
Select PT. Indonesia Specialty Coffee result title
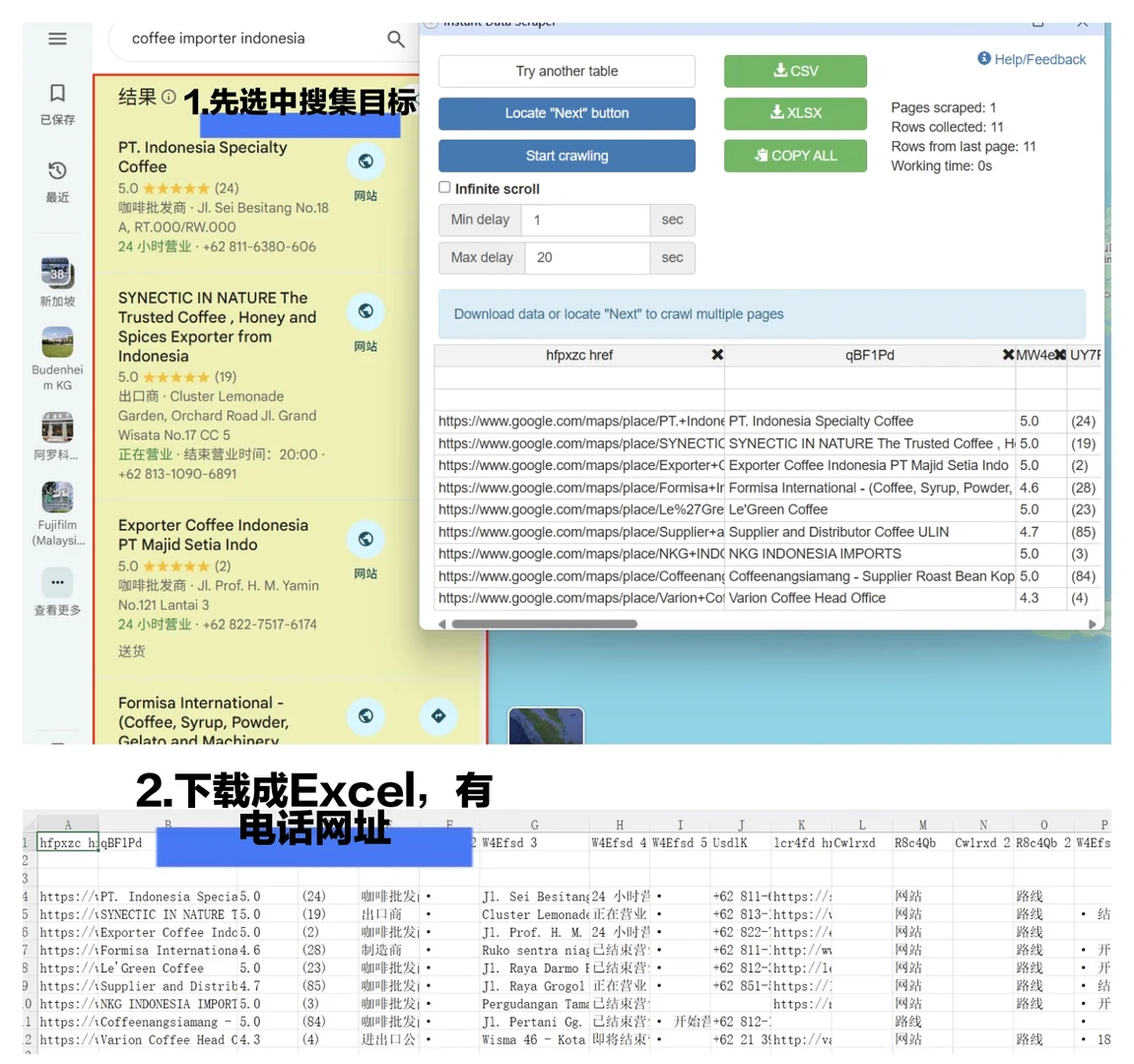tap(203, 157)
